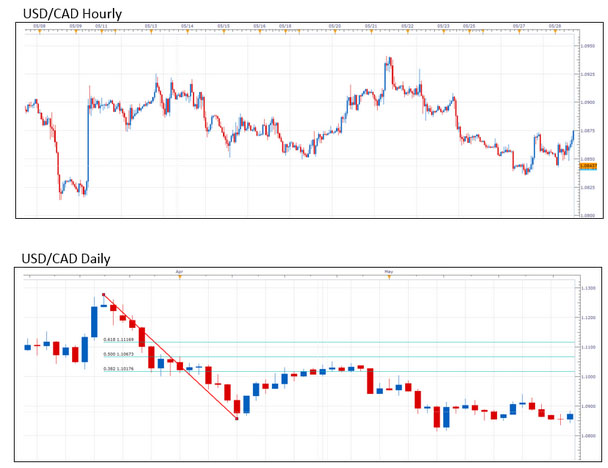
Task: Click the 0.618 1.11169 Fibonacci level label
Action: tap(119, 340)
